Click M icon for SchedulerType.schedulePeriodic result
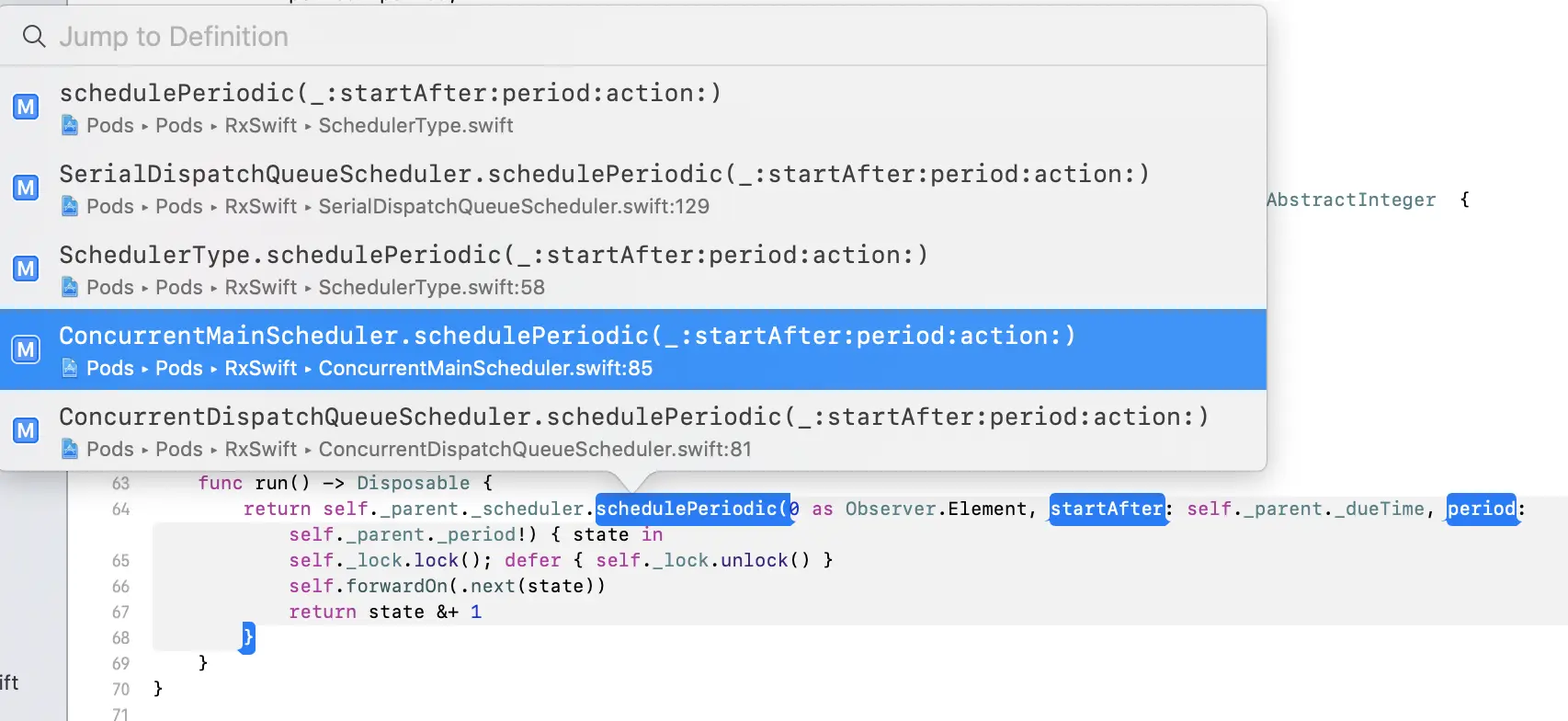 pyautogui.click(x=26, y=269)
